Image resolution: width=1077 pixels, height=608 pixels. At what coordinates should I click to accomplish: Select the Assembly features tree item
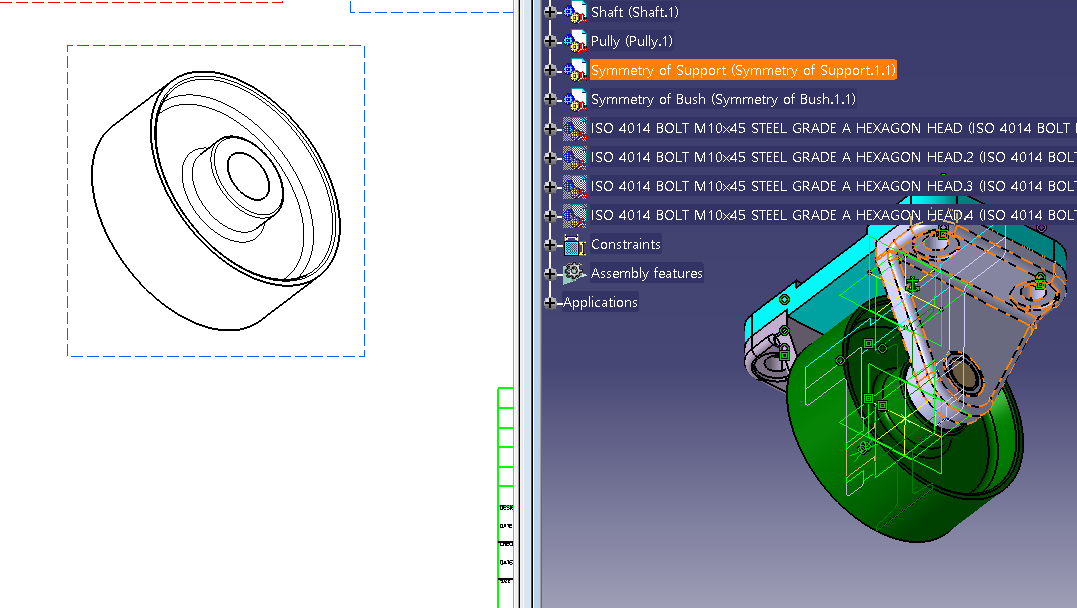[x=646, y=273]
